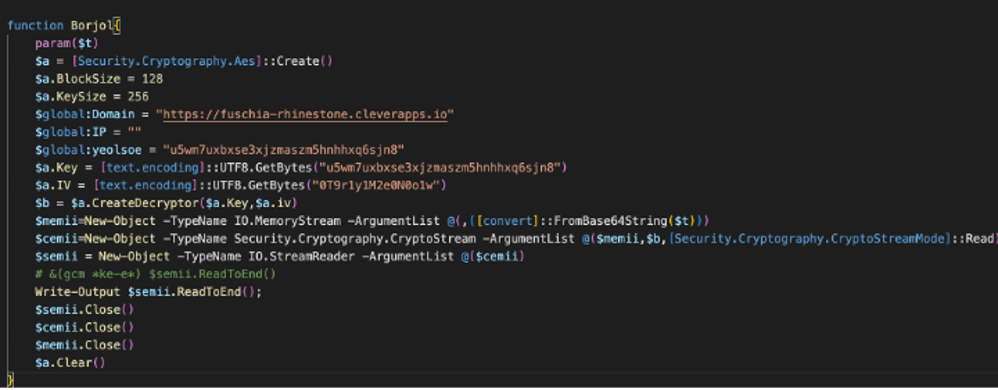This screenshot has height=390, width=998.
Task: Click the $global:yeolsoe key string
Action: click(x=284, y=150)
